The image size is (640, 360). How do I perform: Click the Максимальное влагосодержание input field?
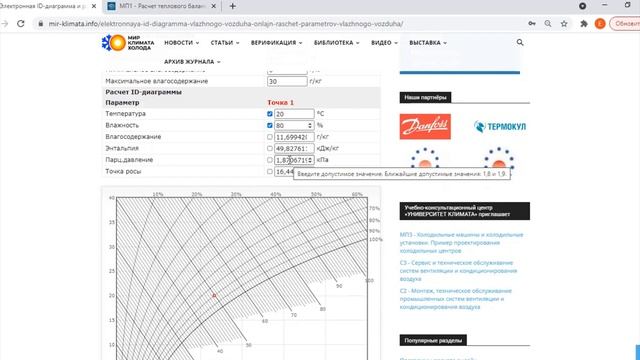pos(287,81)
